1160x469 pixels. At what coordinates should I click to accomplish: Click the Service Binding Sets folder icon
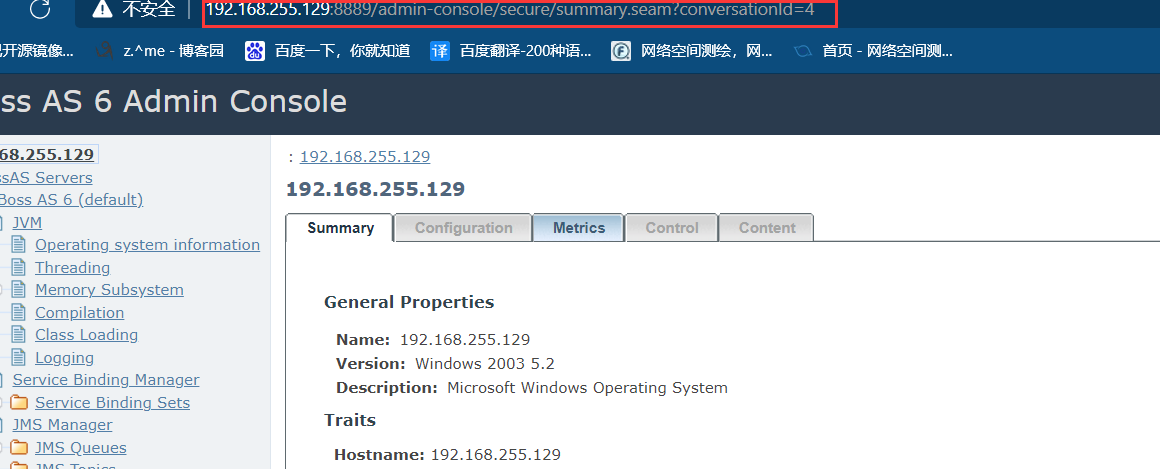[x=19, y=403]
